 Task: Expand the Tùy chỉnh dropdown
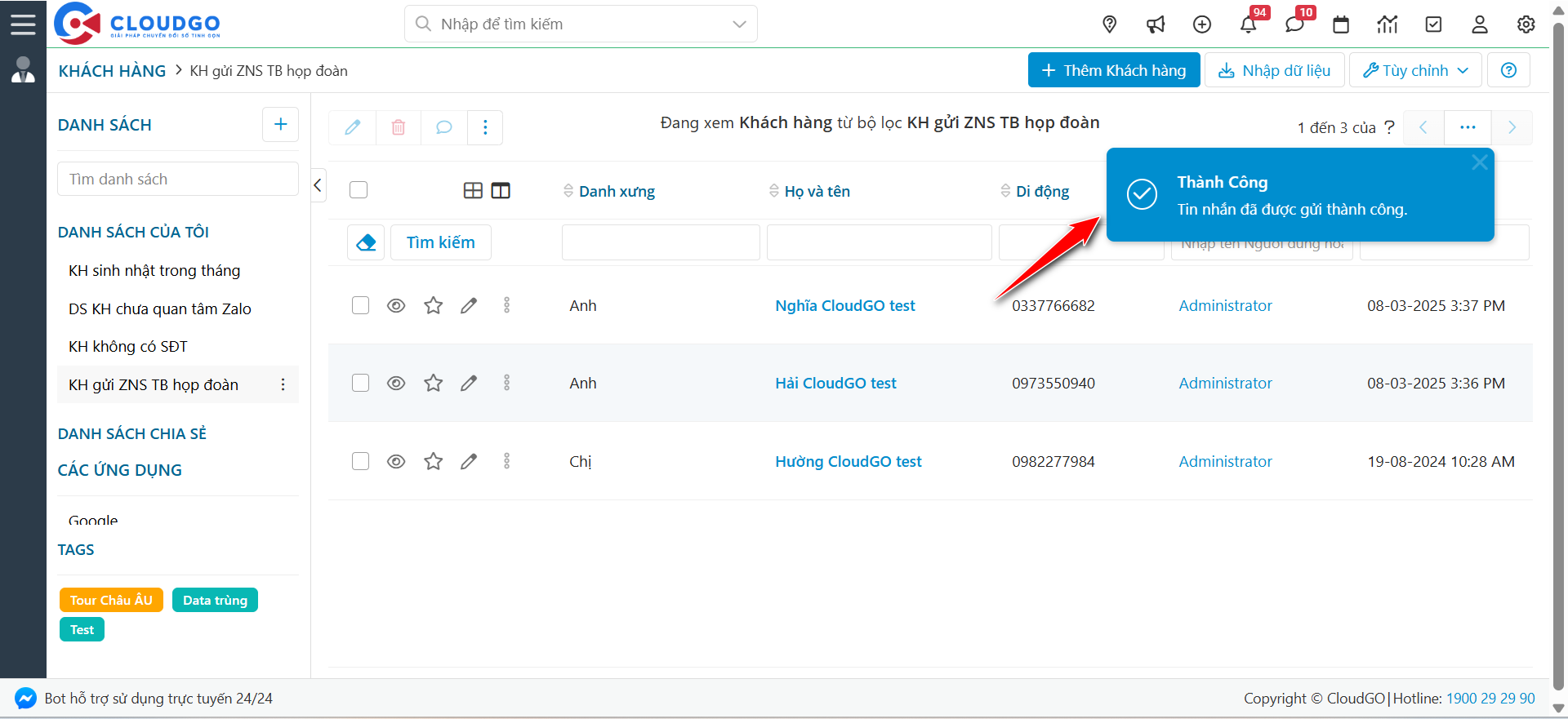pos(1415,70)
